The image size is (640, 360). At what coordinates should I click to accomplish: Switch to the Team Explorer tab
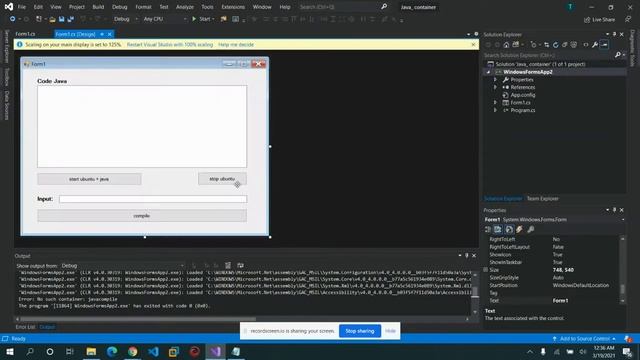(542, 199)
